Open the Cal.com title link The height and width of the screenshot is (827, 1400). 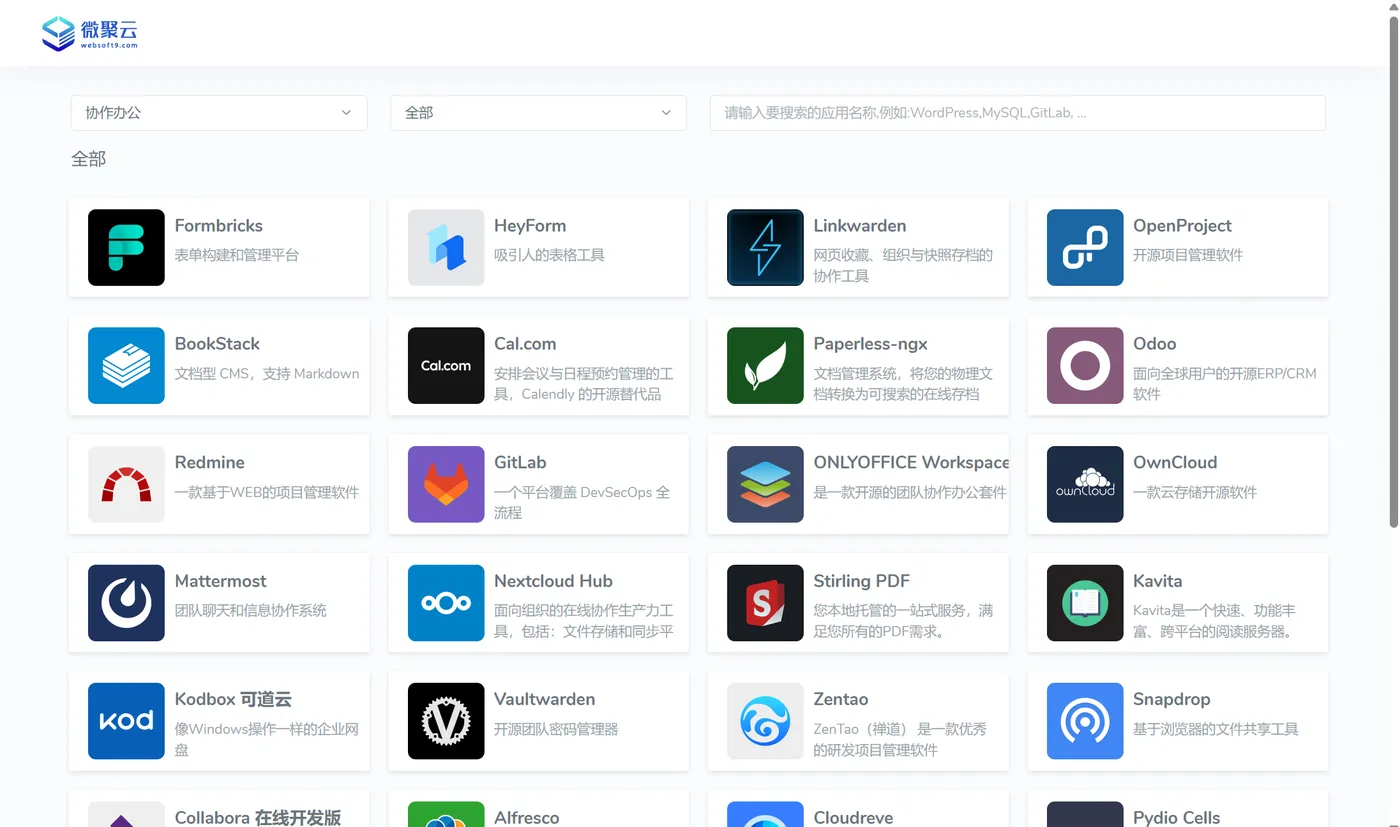click(525, 344)
